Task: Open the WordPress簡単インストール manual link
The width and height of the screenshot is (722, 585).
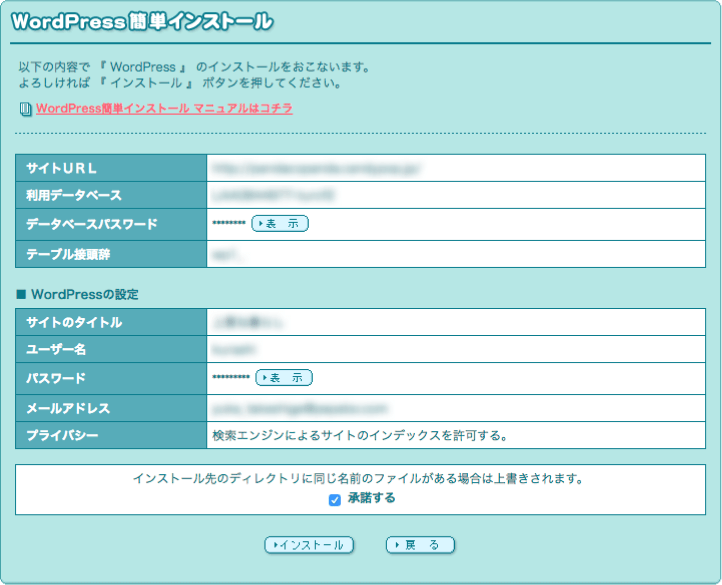Action: [164, 109]
